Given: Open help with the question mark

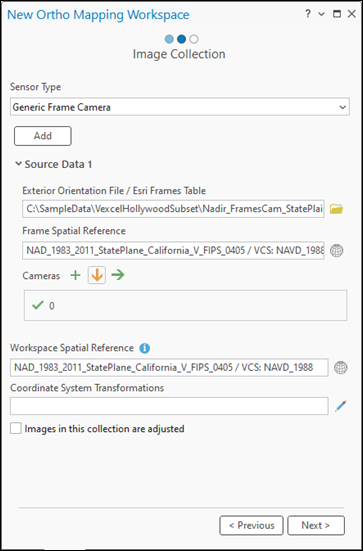Looking at the screenshot, I should (x=308, y=14).
